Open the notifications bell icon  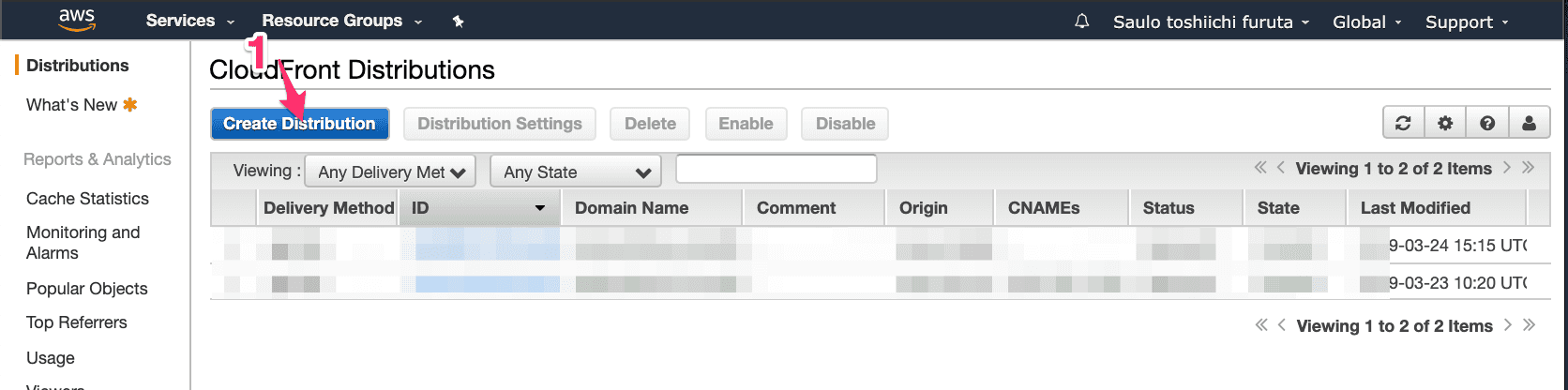pos(1082,21)
